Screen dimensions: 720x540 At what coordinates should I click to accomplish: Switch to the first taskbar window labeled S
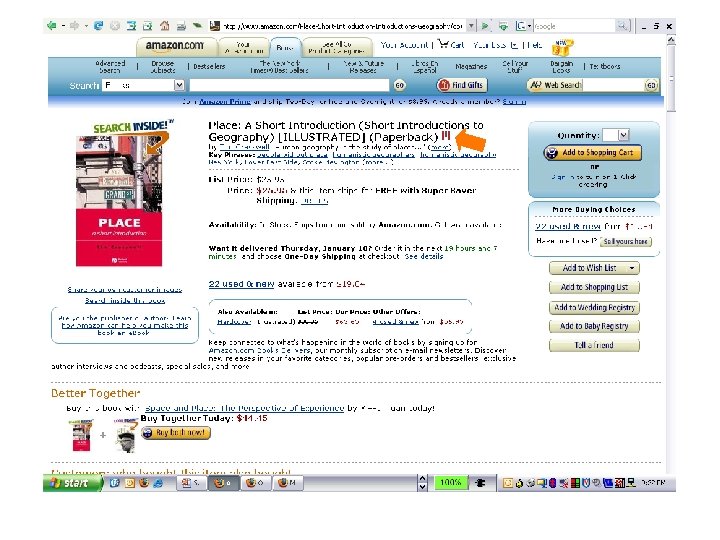click(x=192, y=483)
